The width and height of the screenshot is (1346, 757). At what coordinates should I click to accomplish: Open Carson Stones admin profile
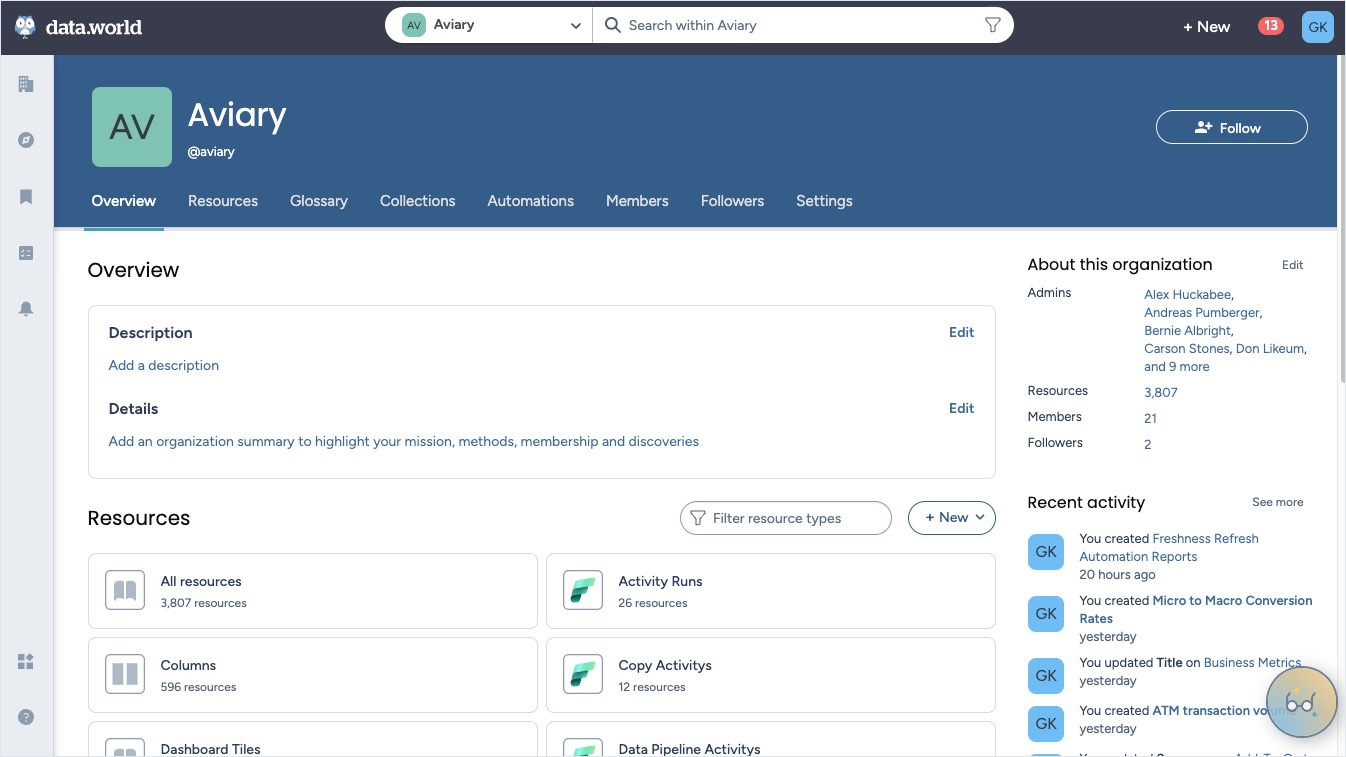pos(1186,349)
